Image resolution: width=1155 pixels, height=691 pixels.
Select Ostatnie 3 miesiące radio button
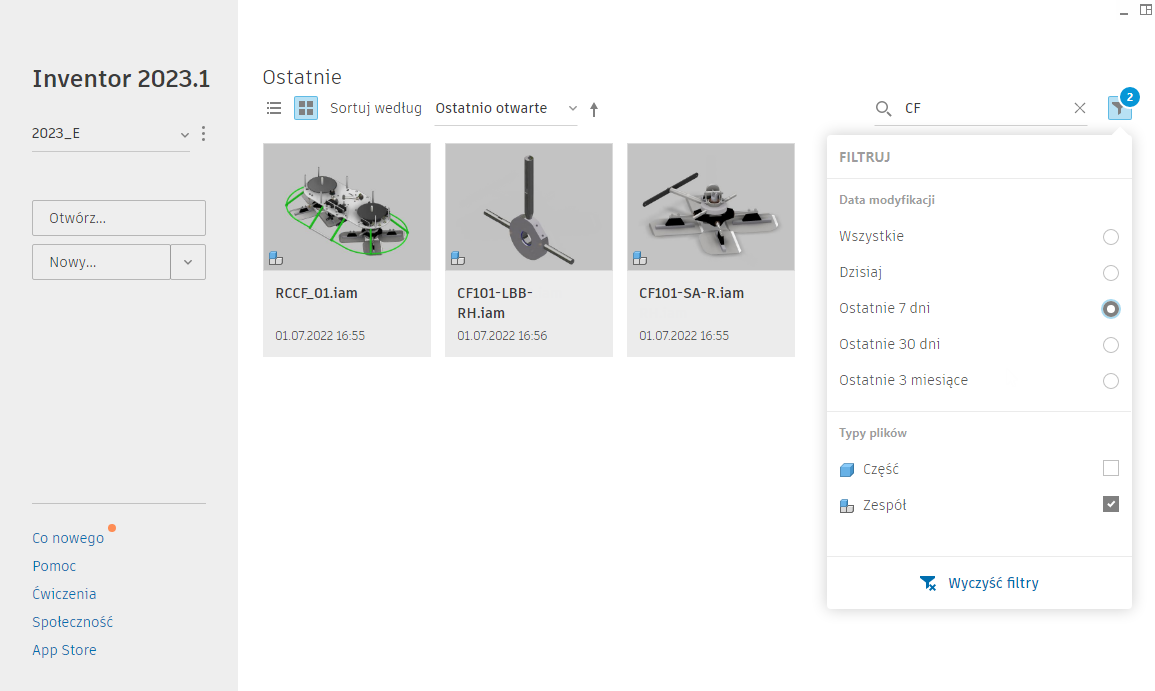click(1111, 381)
